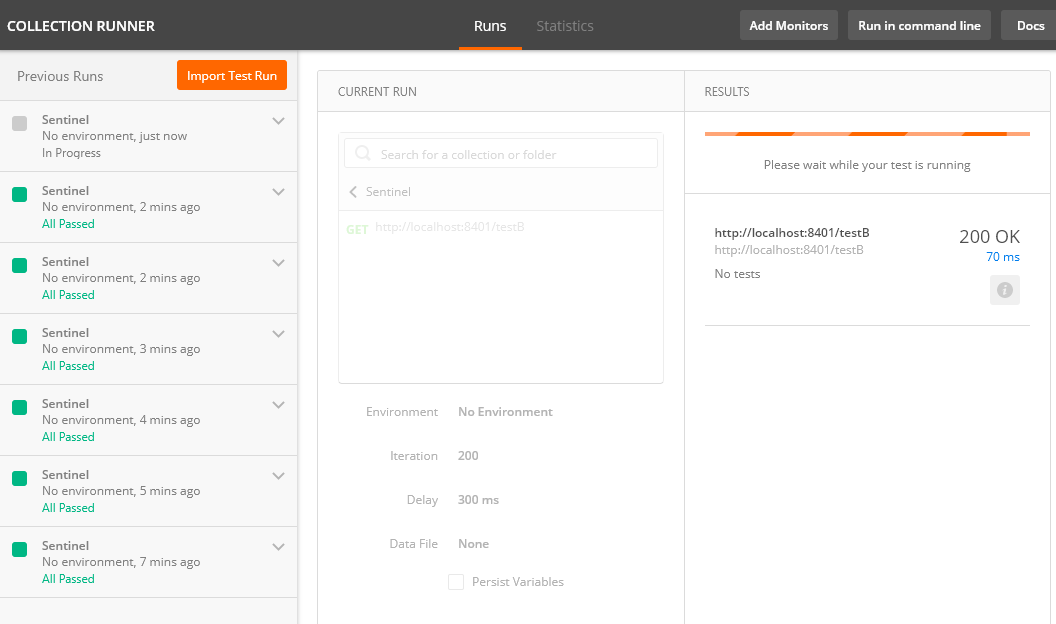Screen dimensions: 1056x624
Task: Open the Data File None selector
Action: (x=473, y=544)
